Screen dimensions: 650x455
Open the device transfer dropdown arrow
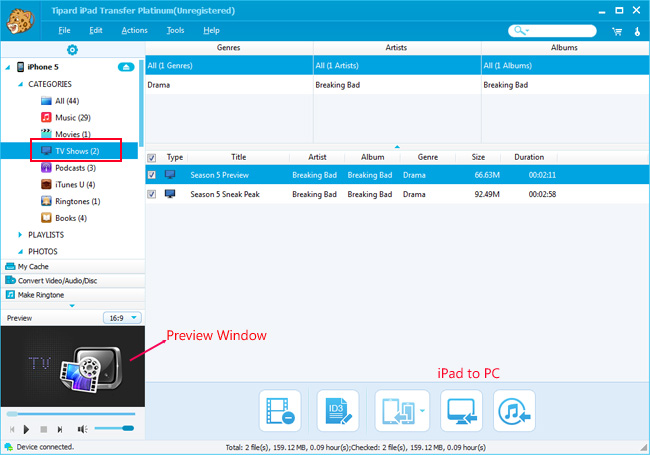coord(422,411)
